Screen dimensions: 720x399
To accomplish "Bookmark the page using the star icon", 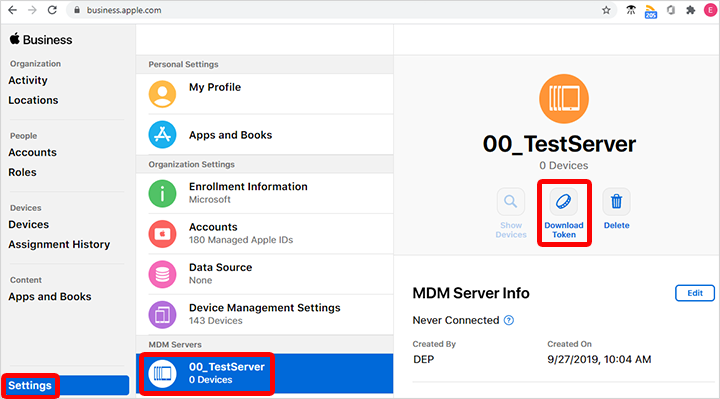I will (606, 10).
